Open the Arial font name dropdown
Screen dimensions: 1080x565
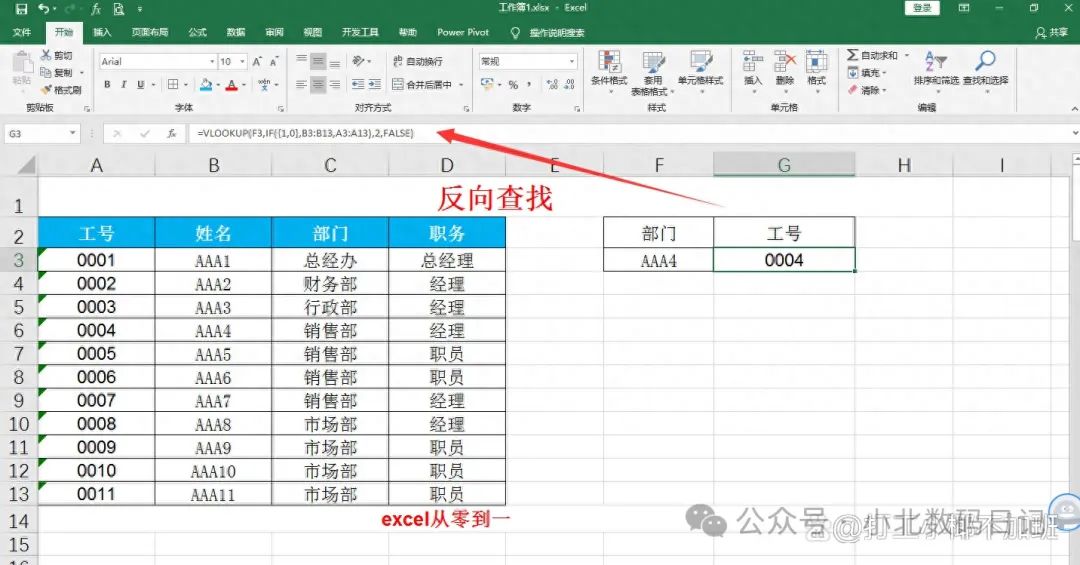pyautogui.click(x=212, y=61)
